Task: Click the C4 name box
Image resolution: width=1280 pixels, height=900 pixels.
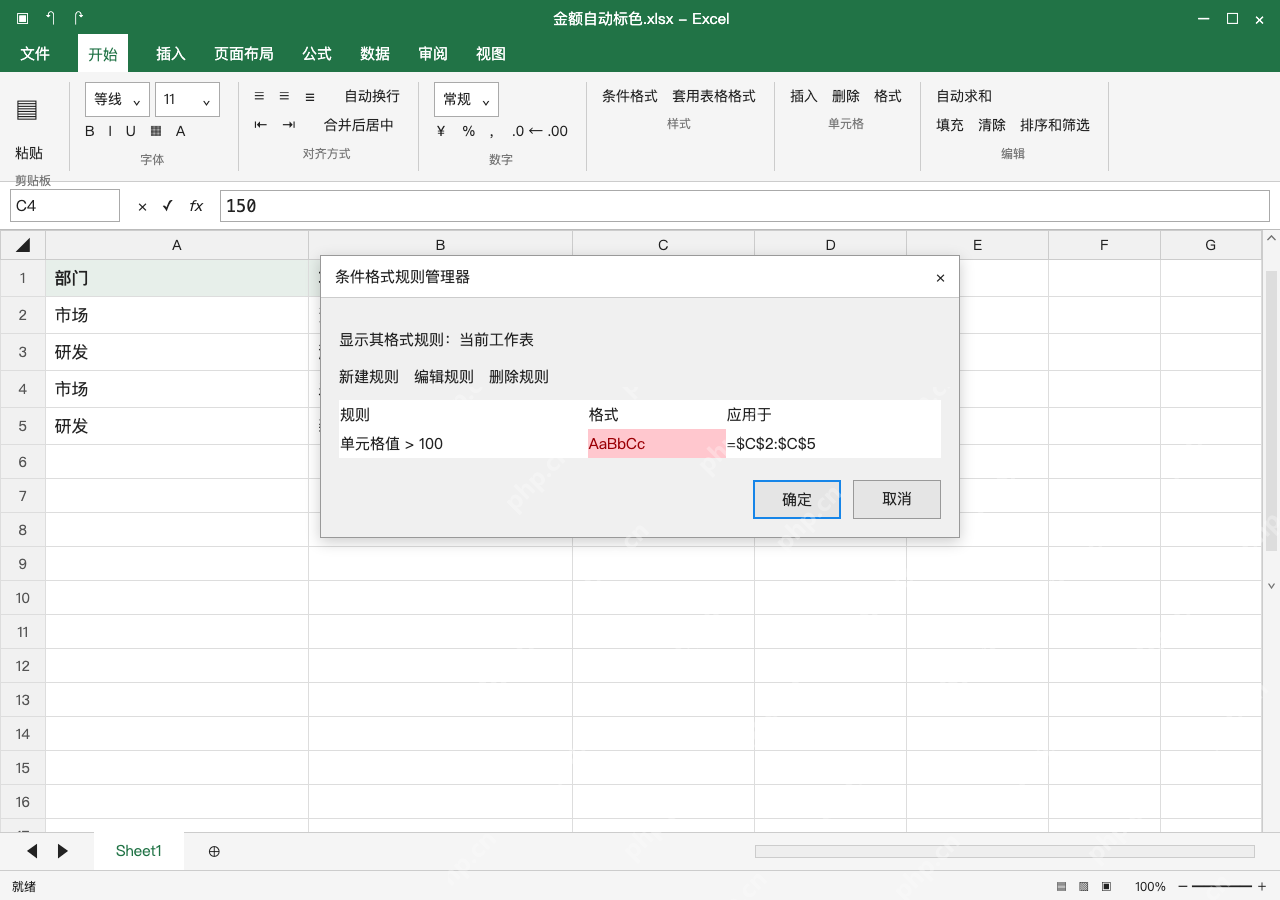Action: (65, 206)
